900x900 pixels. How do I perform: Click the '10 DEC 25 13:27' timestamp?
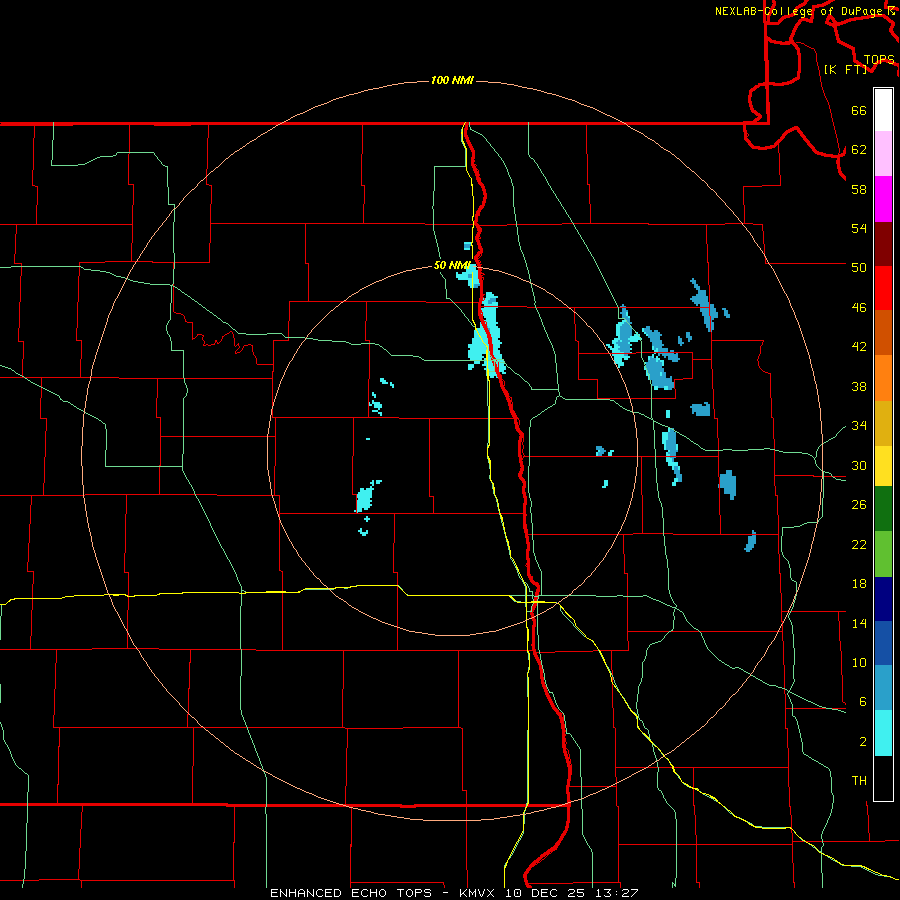pyautogui.click(x=572, y=893)
